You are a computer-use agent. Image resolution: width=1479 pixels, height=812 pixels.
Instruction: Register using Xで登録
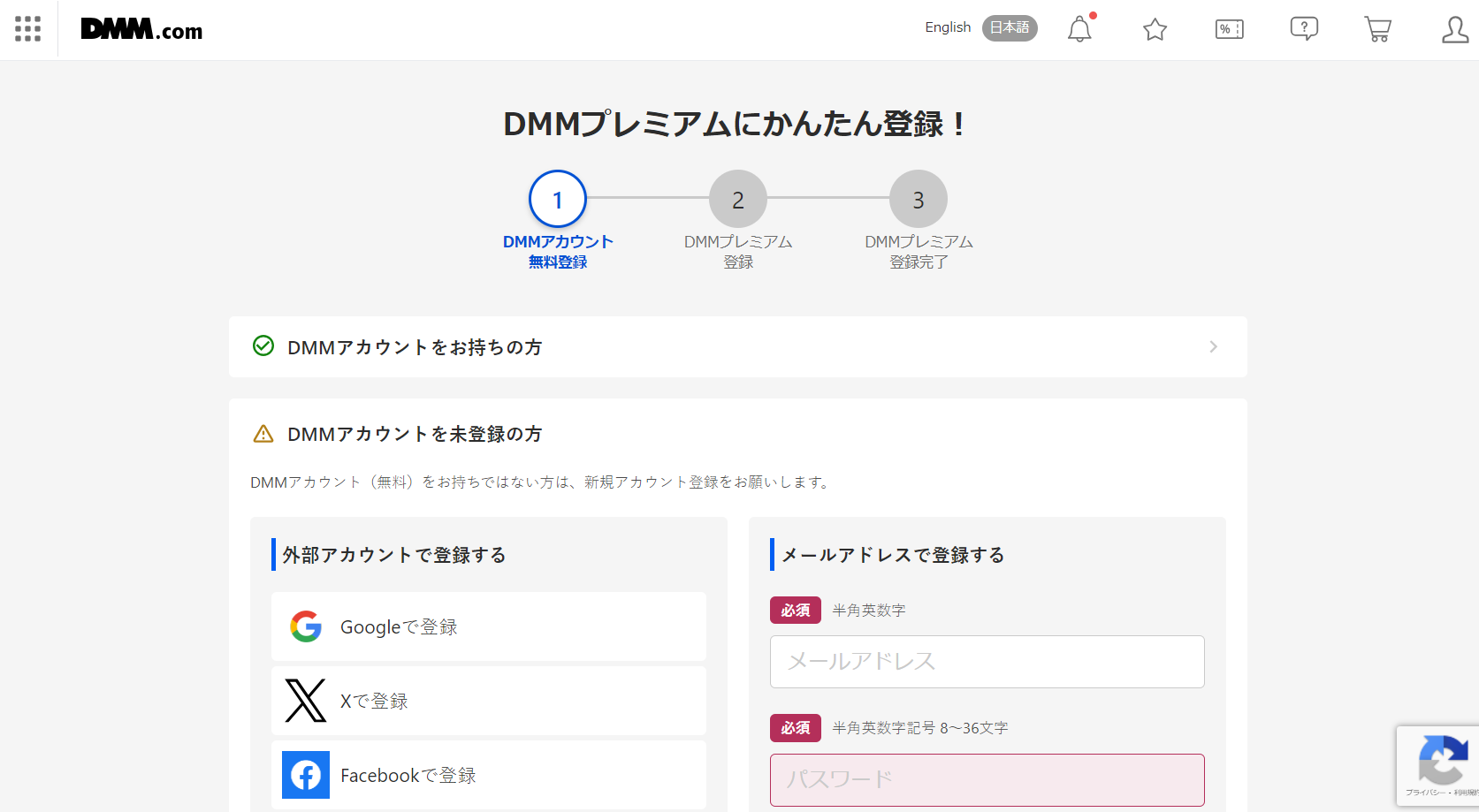tap(489, 701)
